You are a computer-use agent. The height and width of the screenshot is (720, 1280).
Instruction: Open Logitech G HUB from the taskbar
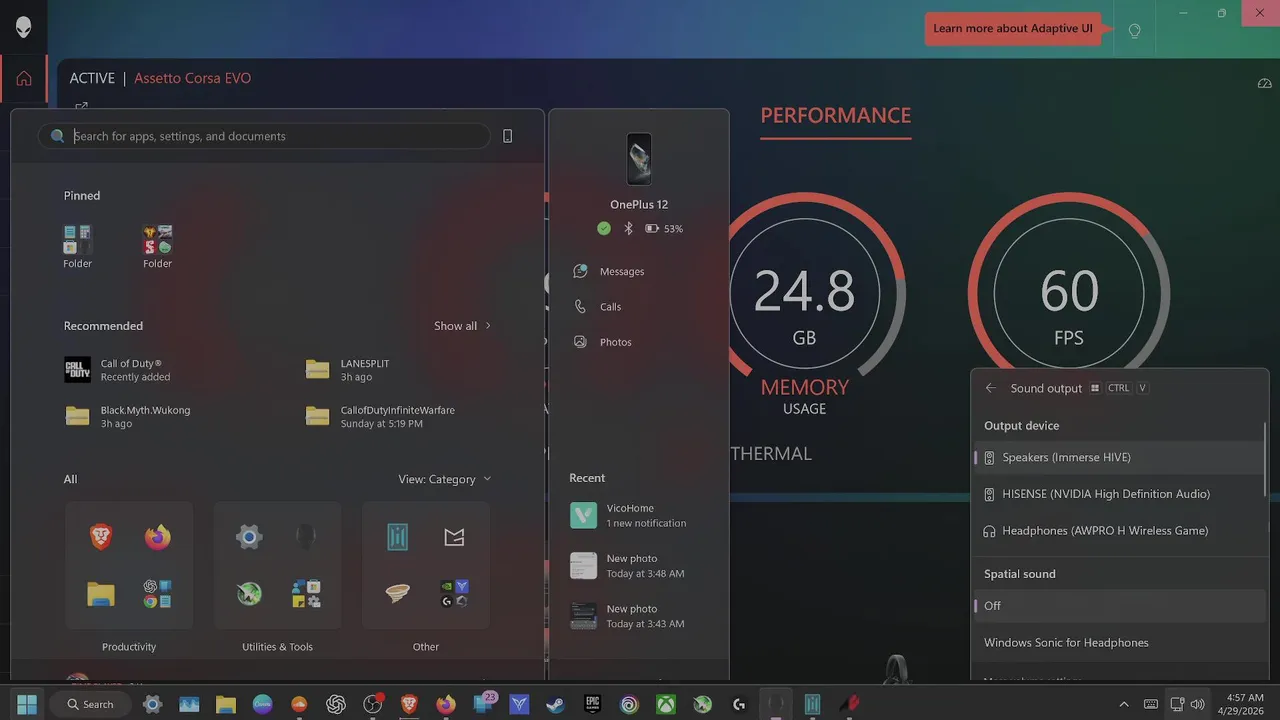(x=739, y=704)
